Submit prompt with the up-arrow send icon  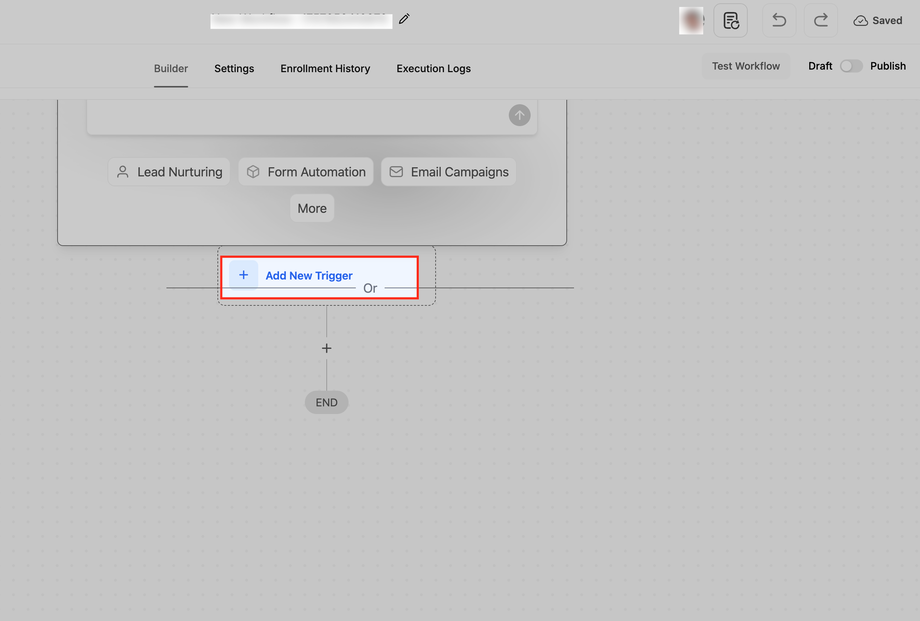coord(519,115)
